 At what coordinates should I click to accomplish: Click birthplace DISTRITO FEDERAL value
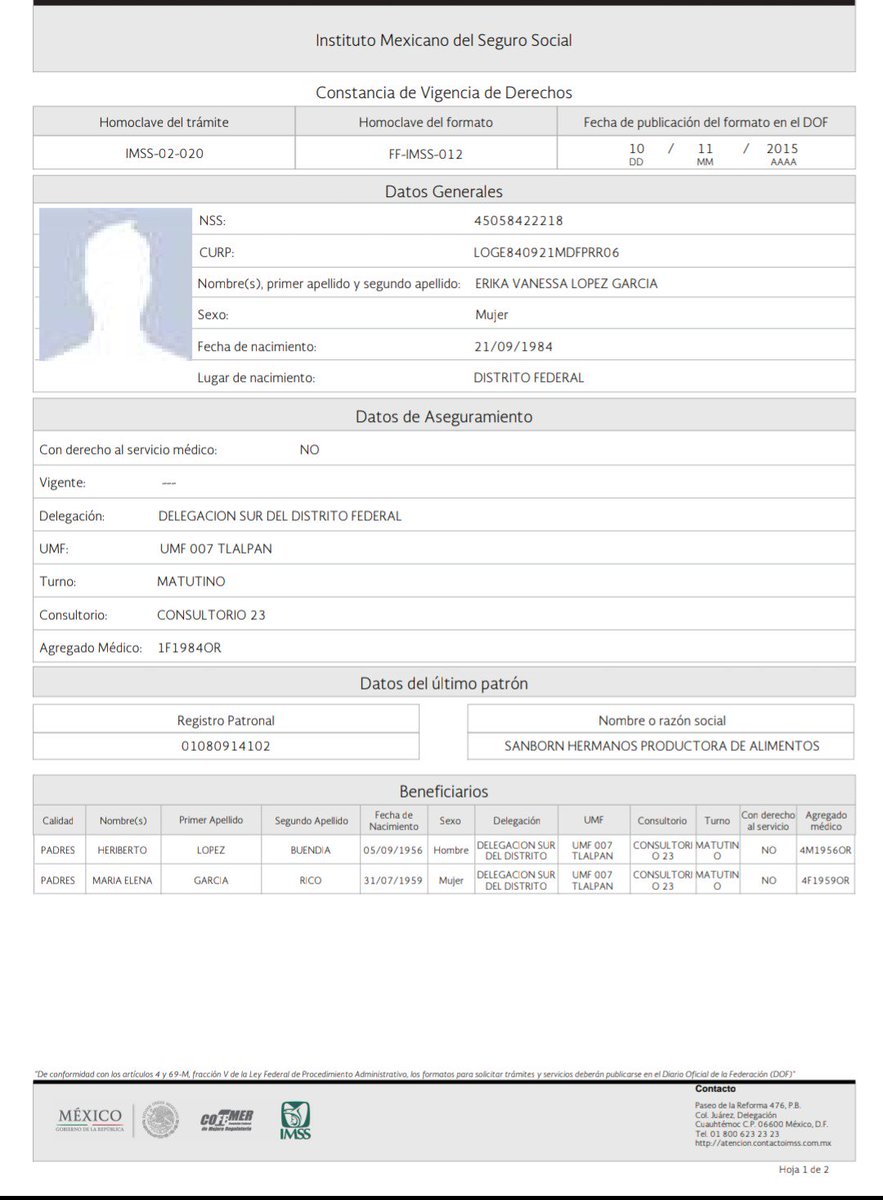pos(528,377)
